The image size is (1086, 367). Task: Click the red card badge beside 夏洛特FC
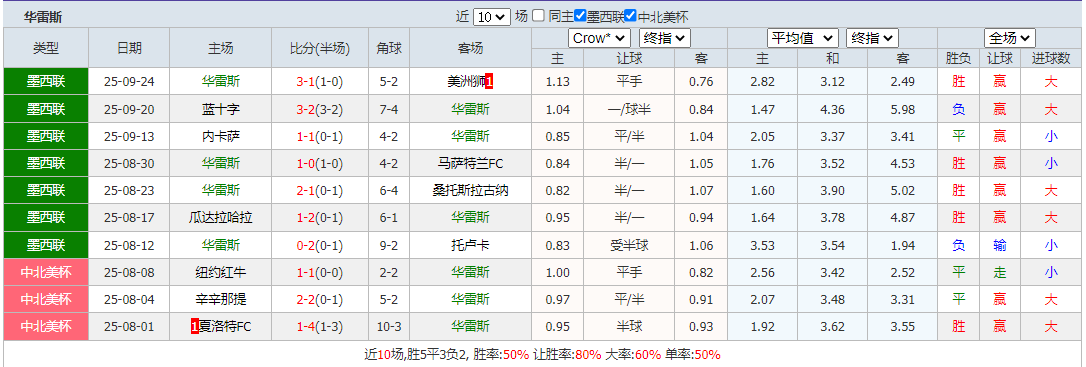point(195,327)
